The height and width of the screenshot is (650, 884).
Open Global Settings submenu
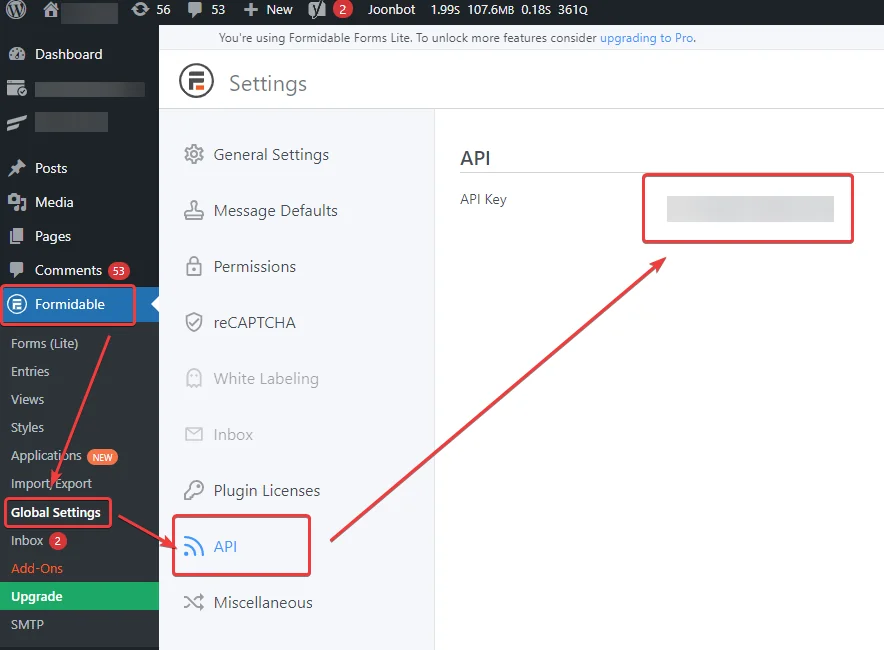56,512
